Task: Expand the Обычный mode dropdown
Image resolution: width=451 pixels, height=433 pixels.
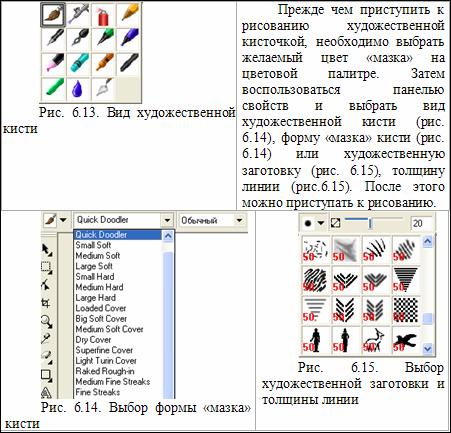Action: (x=239, y=220)
